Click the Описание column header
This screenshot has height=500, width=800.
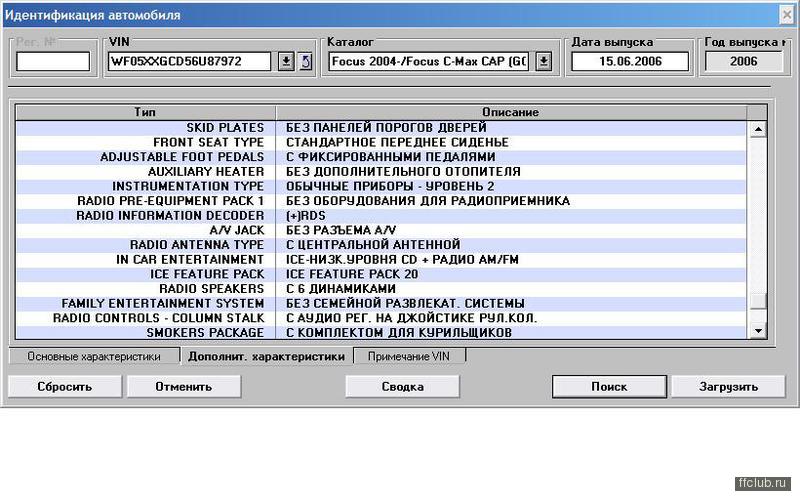pyautogui.click(x=511, y=112)
